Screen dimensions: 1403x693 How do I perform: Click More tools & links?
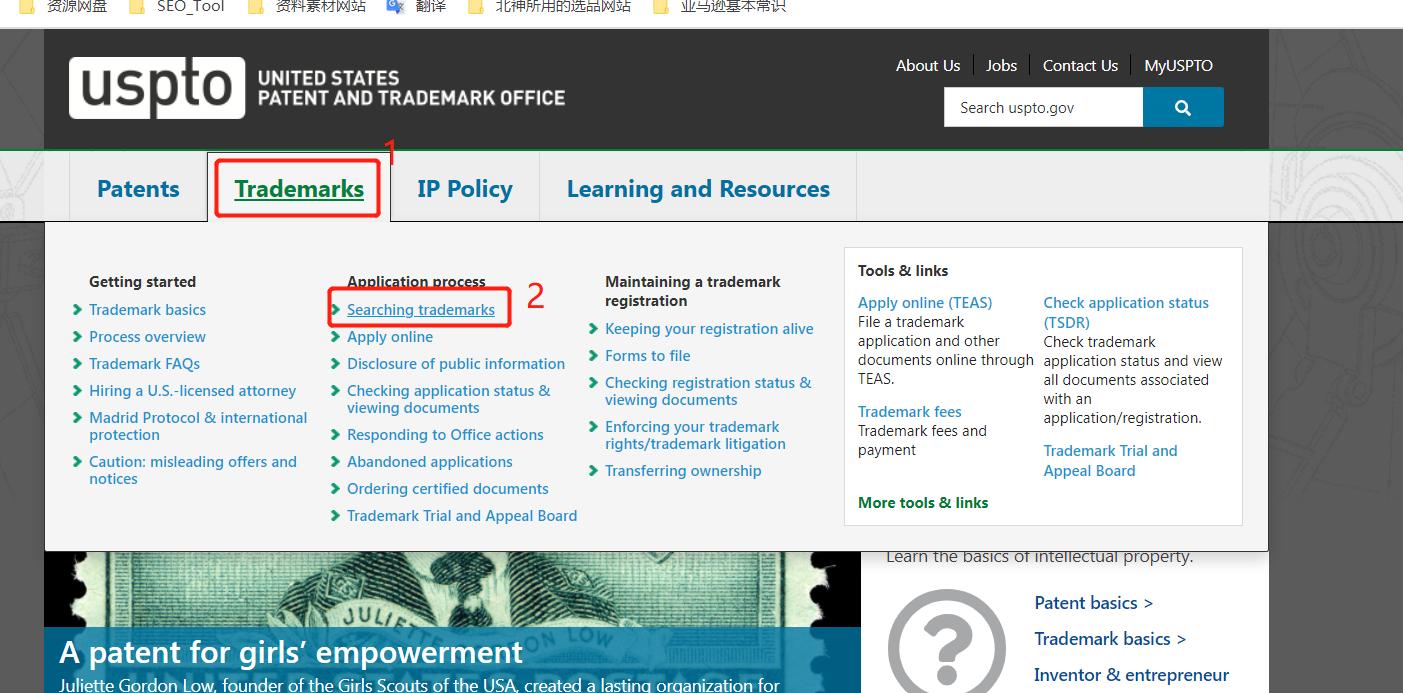pyautogui.click(x=923, y=503)
